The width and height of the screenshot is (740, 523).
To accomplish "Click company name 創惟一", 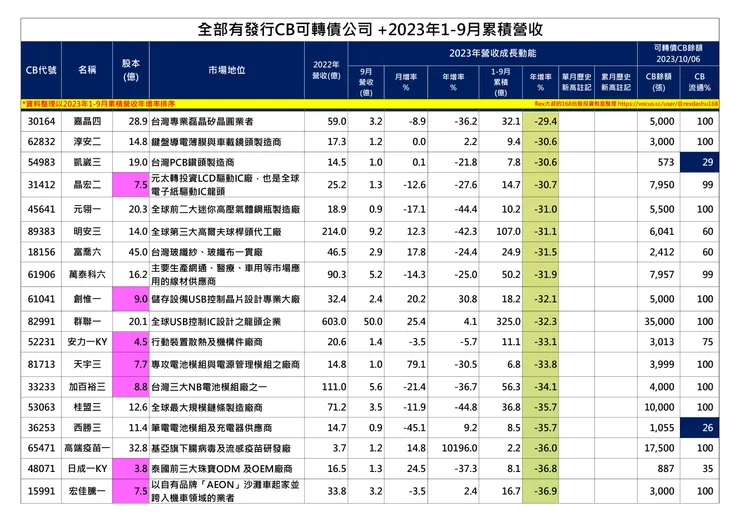I will point(87,299).
